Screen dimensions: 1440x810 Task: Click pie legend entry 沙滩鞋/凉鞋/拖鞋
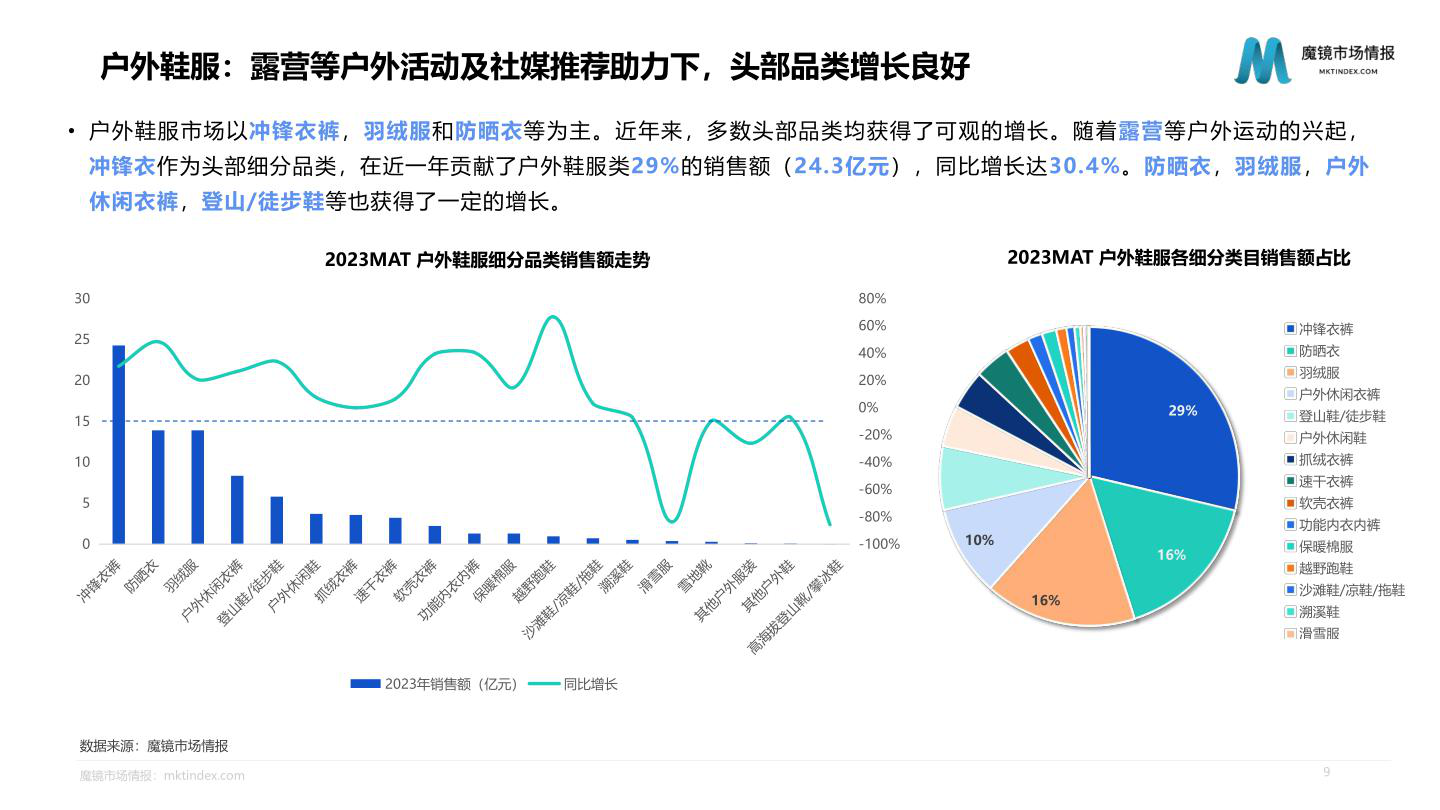(1345, 590)
